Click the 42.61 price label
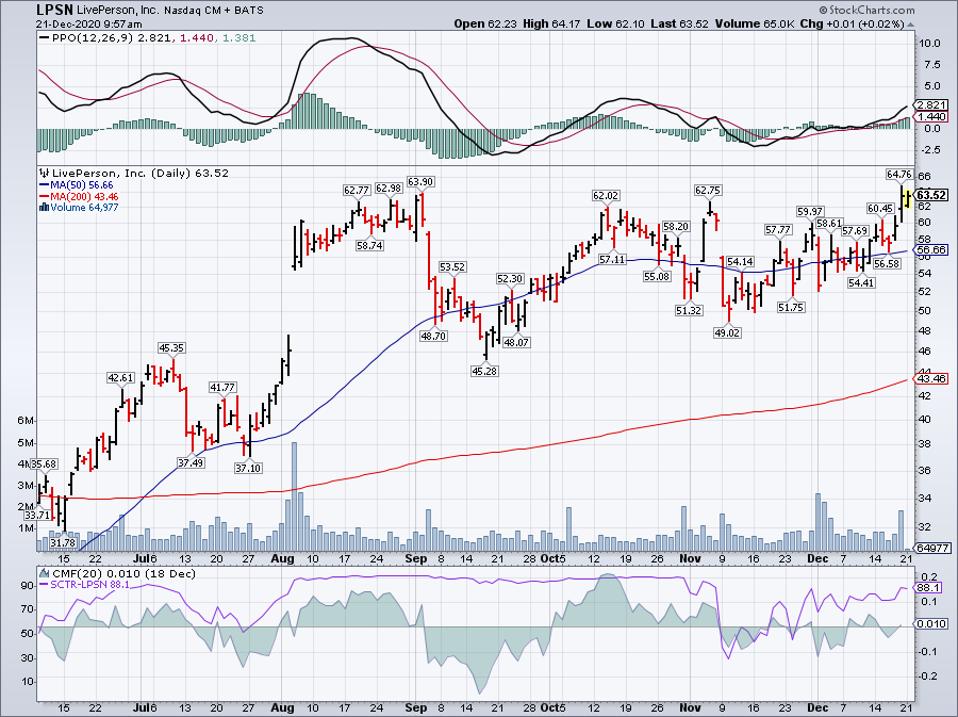The height and width of the screenshot is (717, 958). pos(120,377)
